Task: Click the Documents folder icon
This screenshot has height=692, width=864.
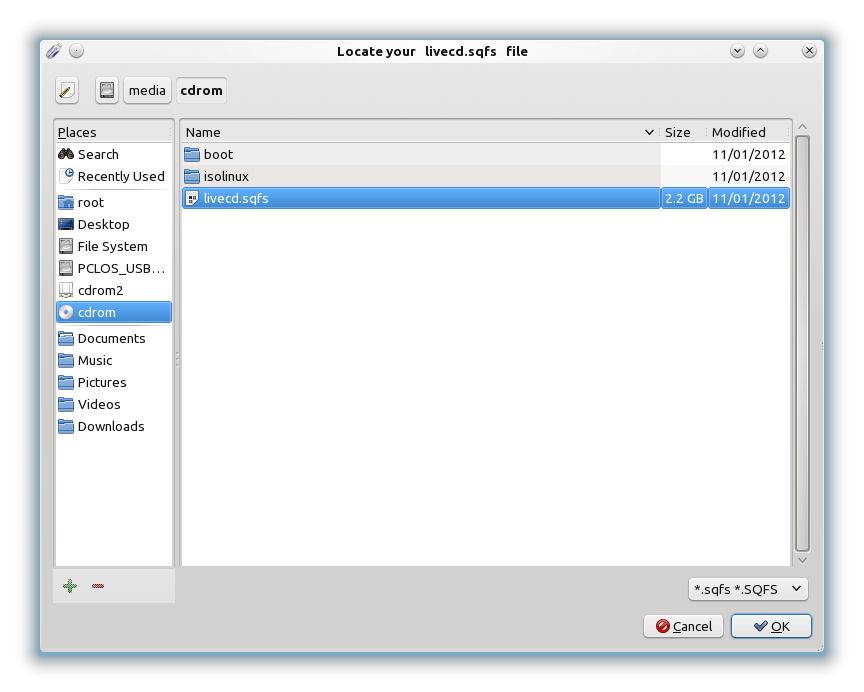Action: point(66,338)
